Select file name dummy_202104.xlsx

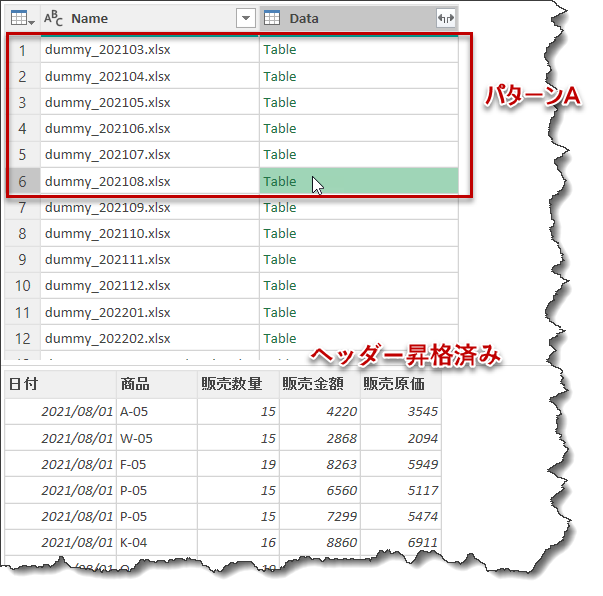point(107,77)
